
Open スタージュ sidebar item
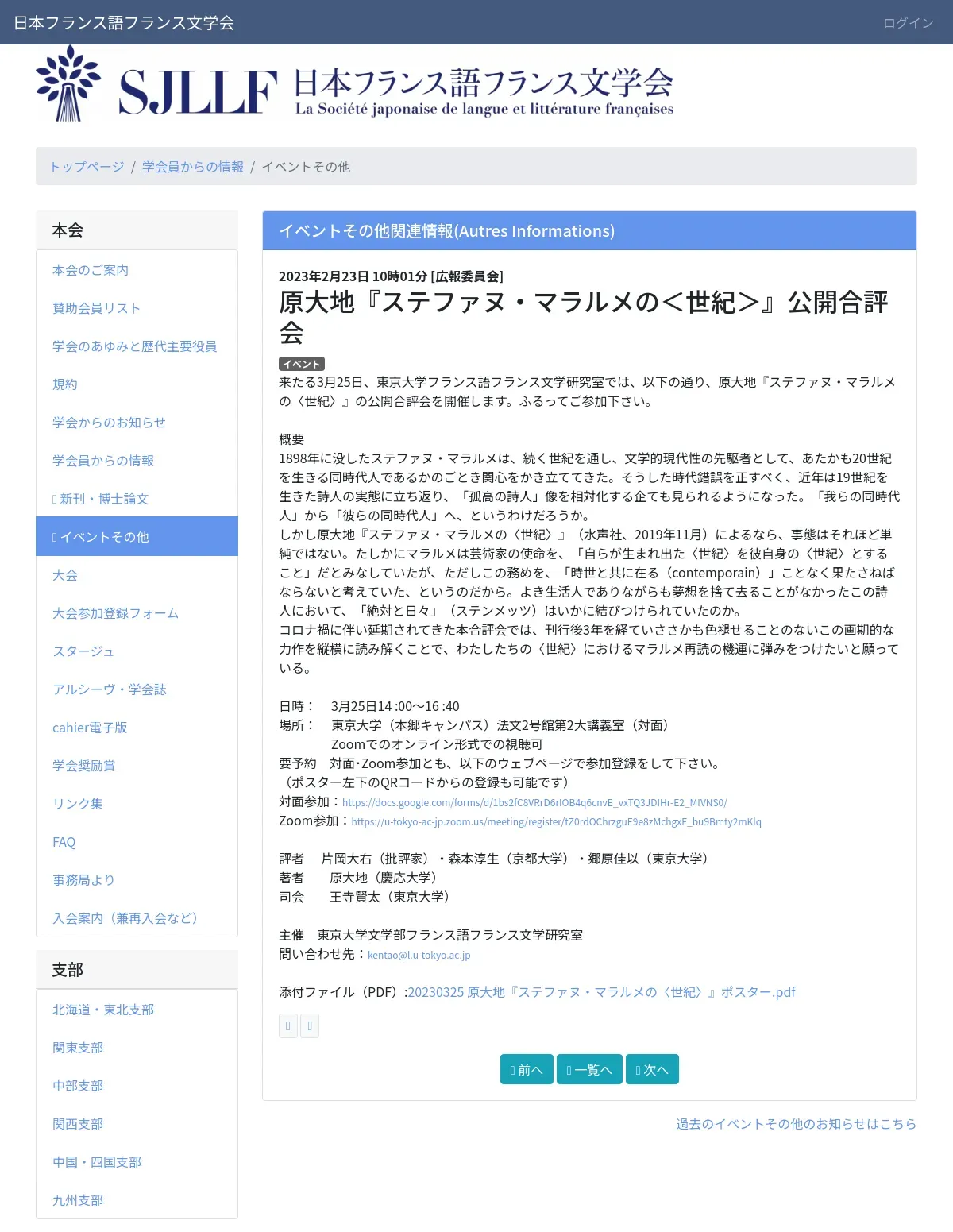coord(137,651)
